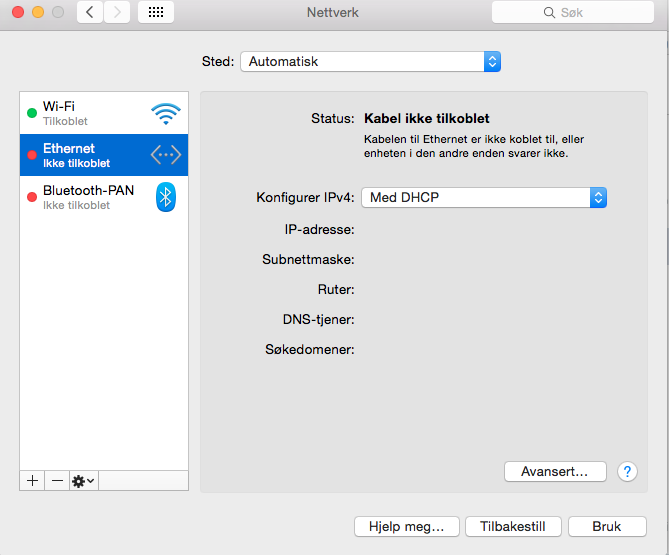Click the Wi-Fi signal icon
Image resolution: width=669 pixels, height=555 pixels.
coord(166,113)
